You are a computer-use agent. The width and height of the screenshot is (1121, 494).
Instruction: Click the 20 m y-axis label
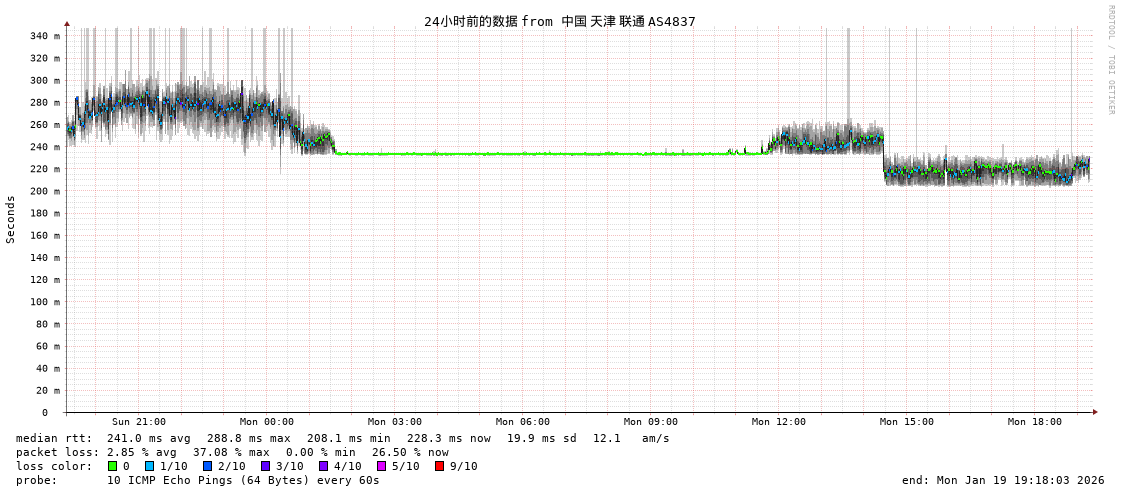[48, 390]
